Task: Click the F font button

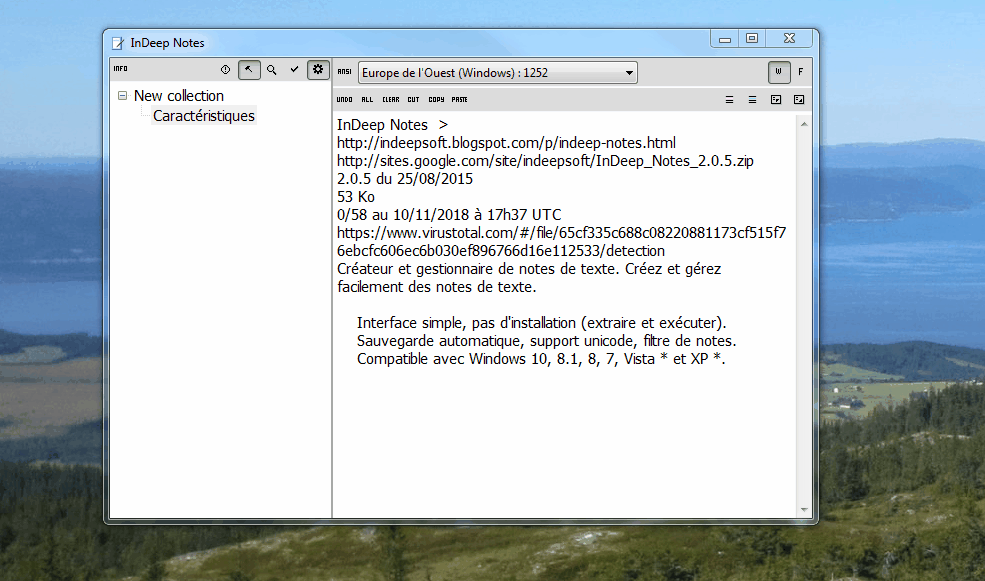Action: (x=800, y=72)
